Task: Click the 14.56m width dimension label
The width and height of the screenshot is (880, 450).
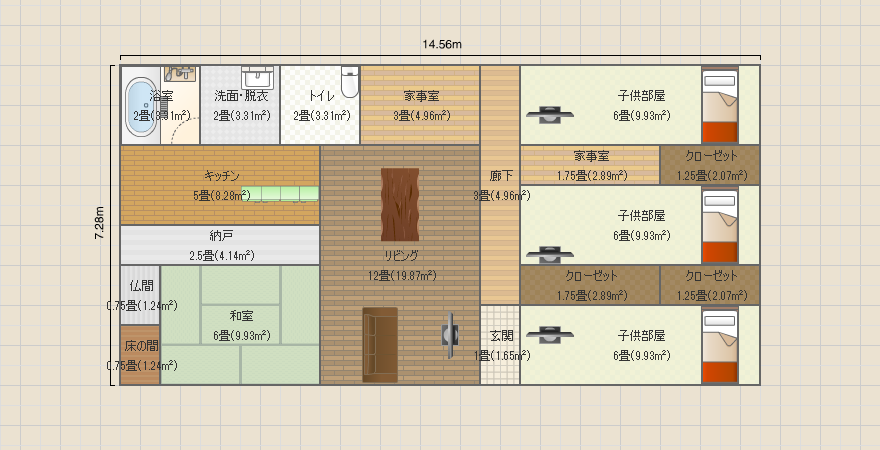Action: 441,44
